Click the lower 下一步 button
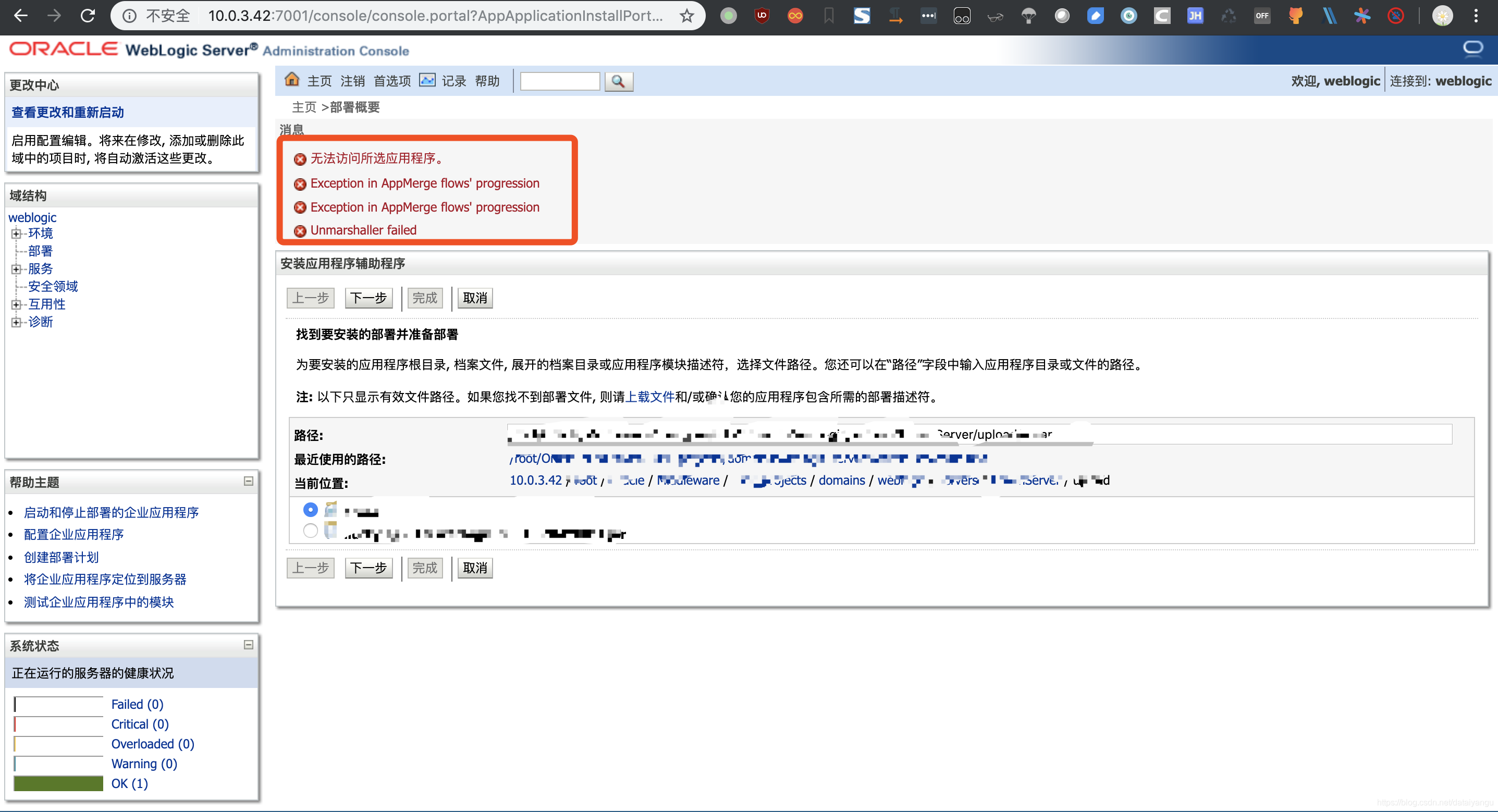This screenshot has height=812, width=1498. [369, 568]
